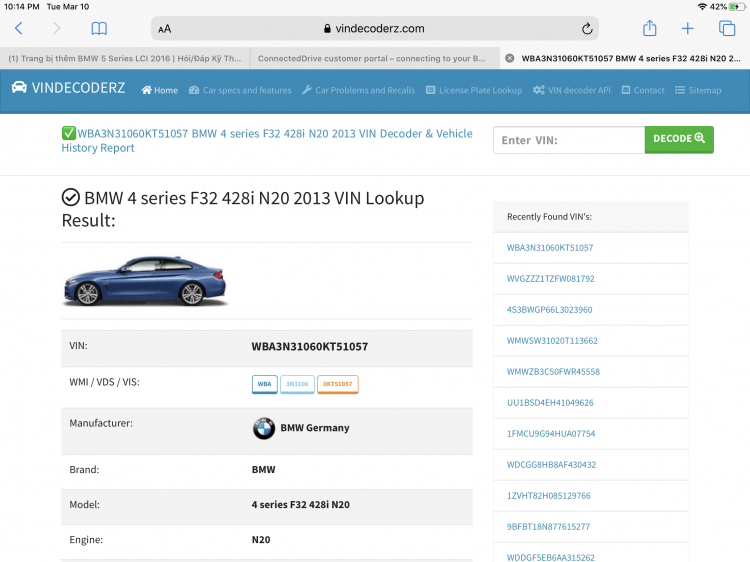Screen dimensions: 750x562
Task: Open recent VIN WMWZB3C50FWR45558
Action: pos(553,372)
